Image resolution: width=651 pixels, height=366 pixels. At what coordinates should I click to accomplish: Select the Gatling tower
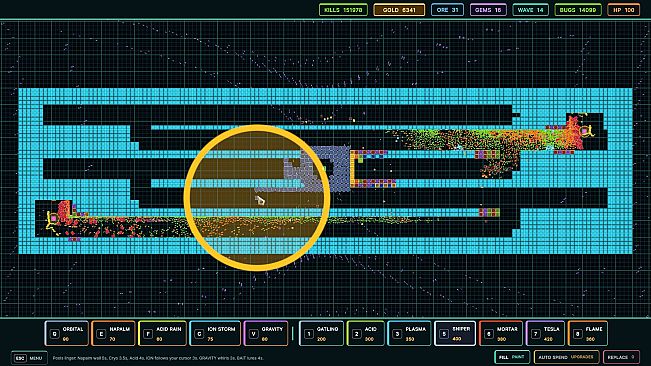pyautogui.click(x=321, y=333)
